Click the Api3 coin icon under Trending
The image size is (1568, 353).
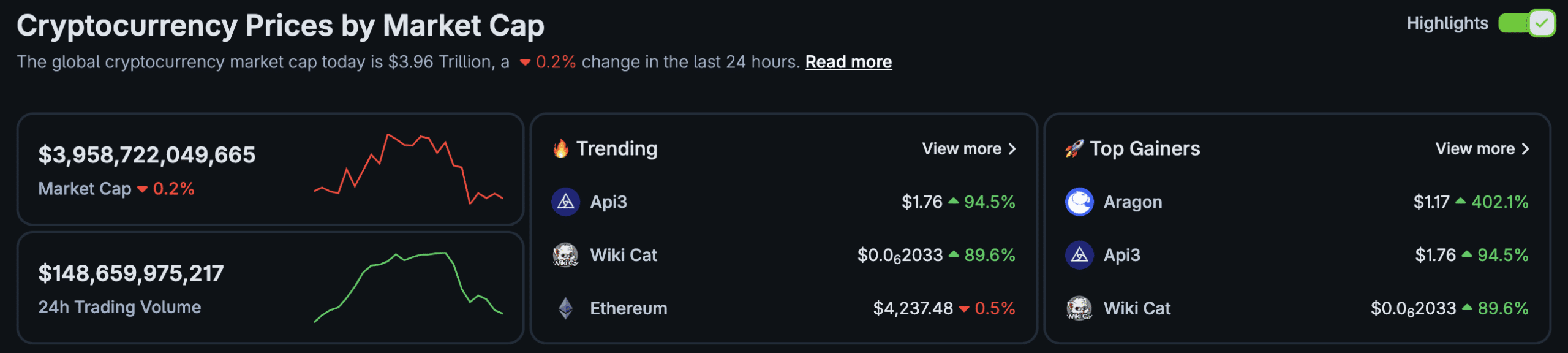pyautogui.click(x=566, y=202)
